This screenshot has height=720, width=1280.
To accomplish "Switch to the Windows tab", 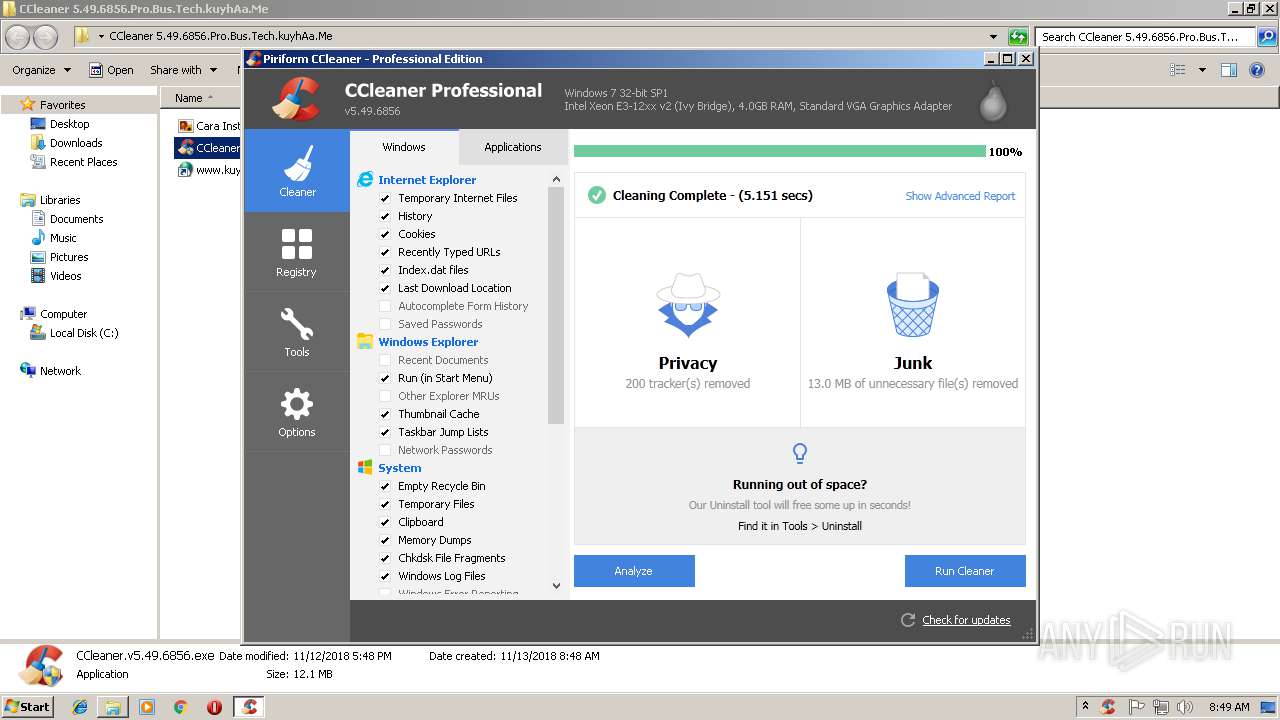I will 404,147.
